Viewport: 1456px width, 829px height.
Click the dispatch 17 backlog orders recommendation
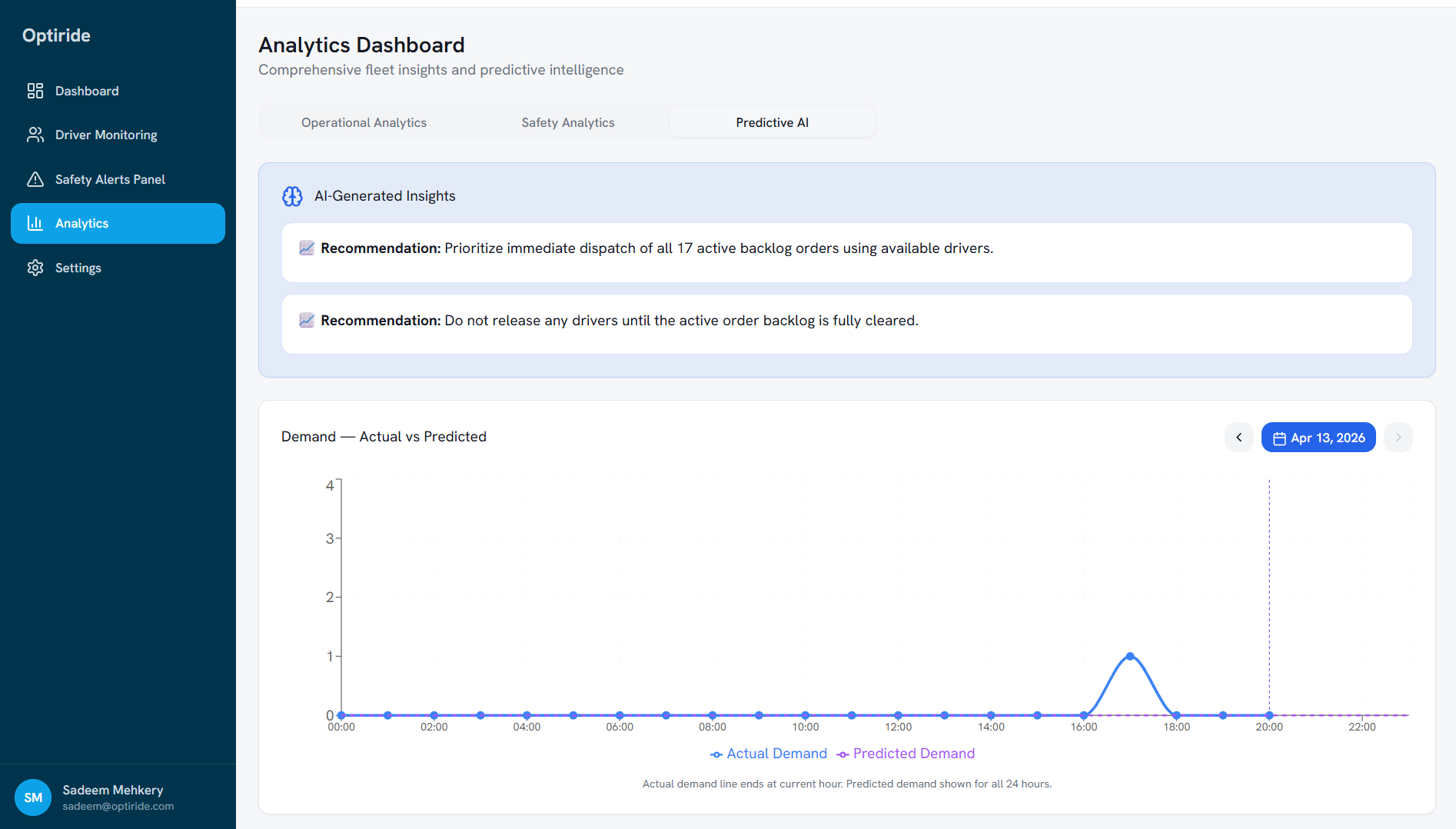846,253
